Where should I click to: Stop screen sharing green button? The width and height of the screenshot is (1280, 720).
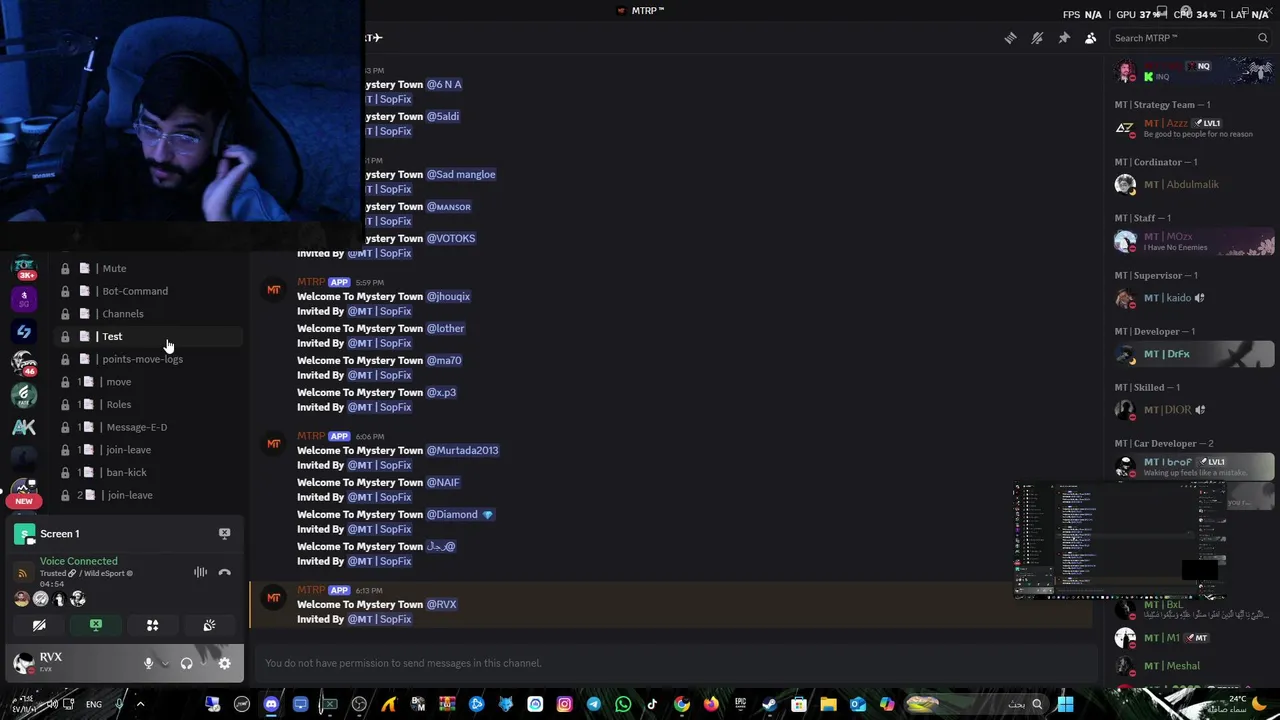point(96,625)
